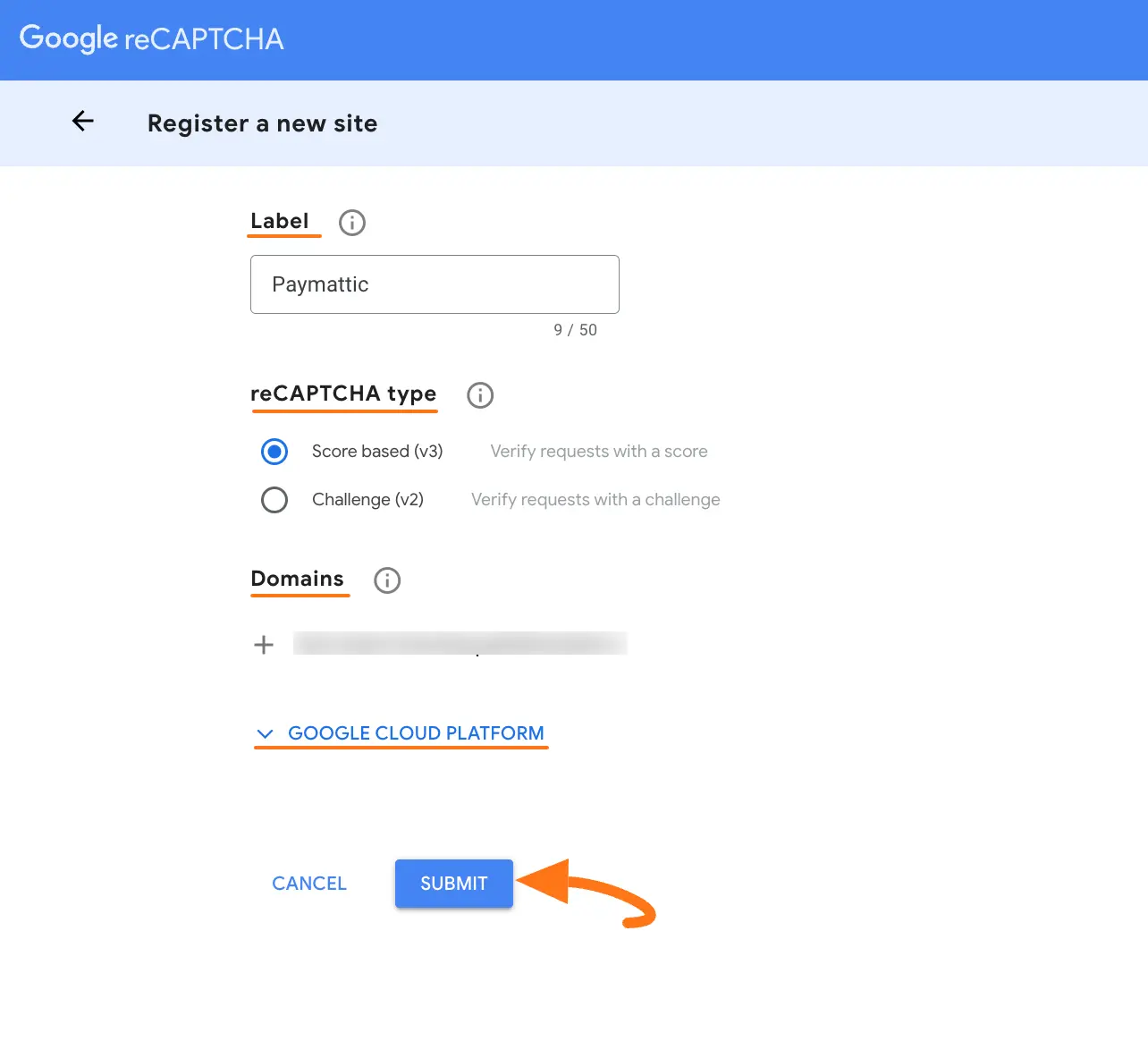Submit the new site registration

(453, 883)
